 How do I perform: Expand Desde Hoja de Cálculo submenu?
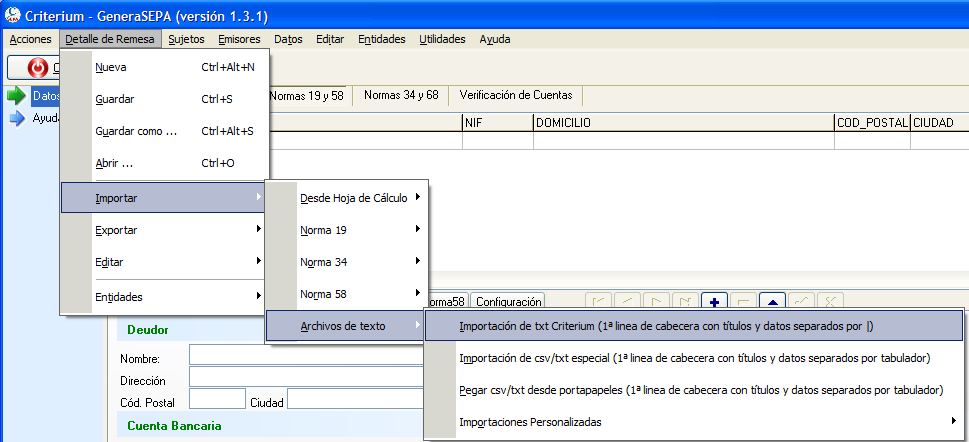pos(347,198)
